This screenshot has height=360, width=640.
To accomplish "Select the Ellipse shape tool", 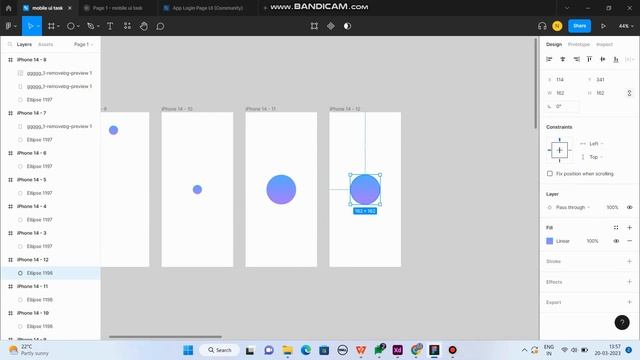I will point(71,26).
